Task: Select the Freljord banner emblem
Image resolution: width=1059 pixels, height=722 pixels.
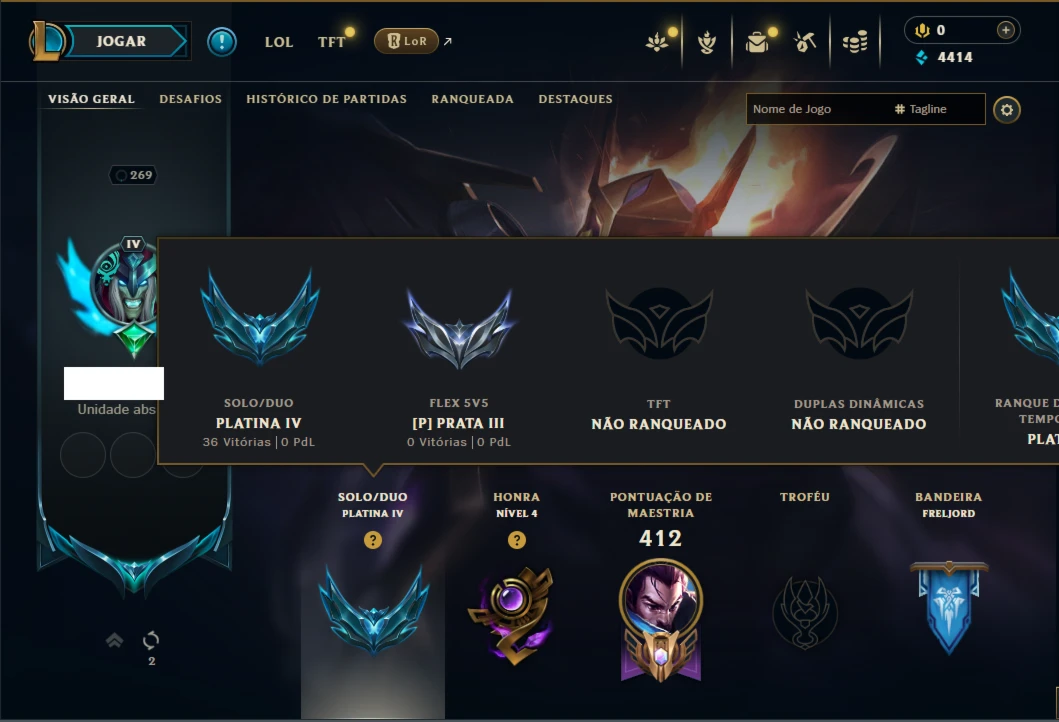Action: tap(949, 607)
